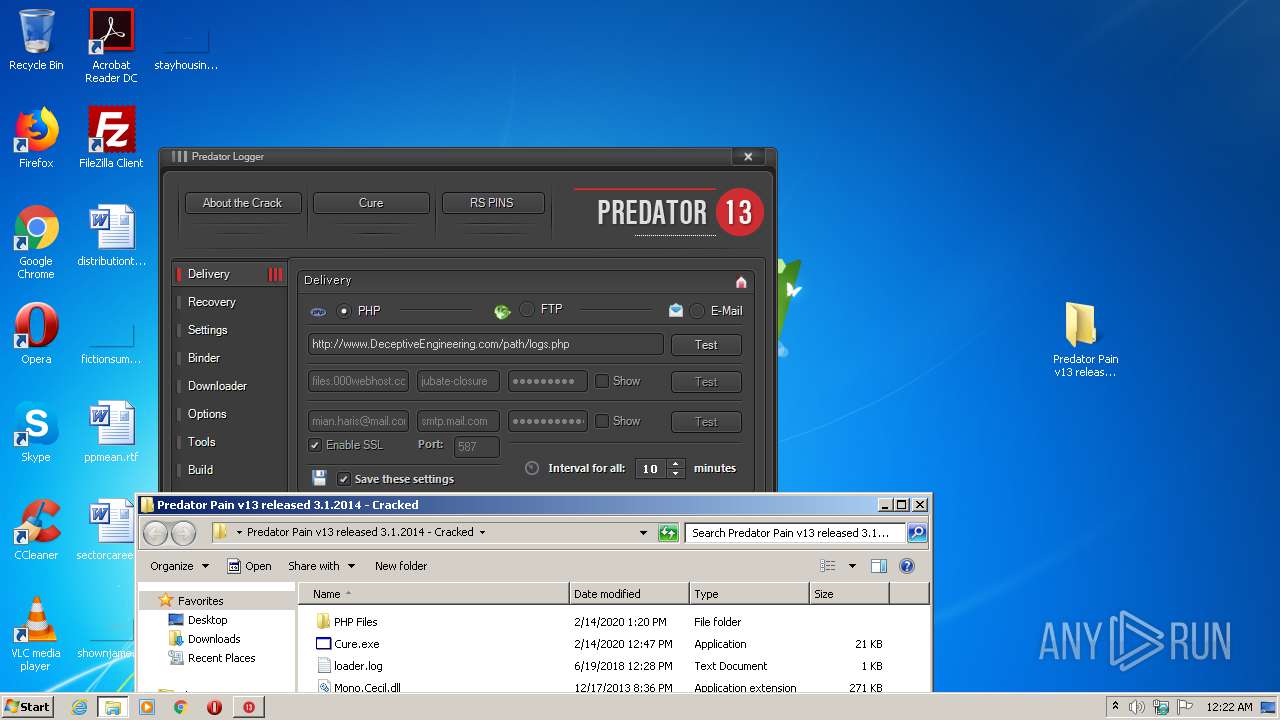Expand the Share with dropdown

[321, 566]
